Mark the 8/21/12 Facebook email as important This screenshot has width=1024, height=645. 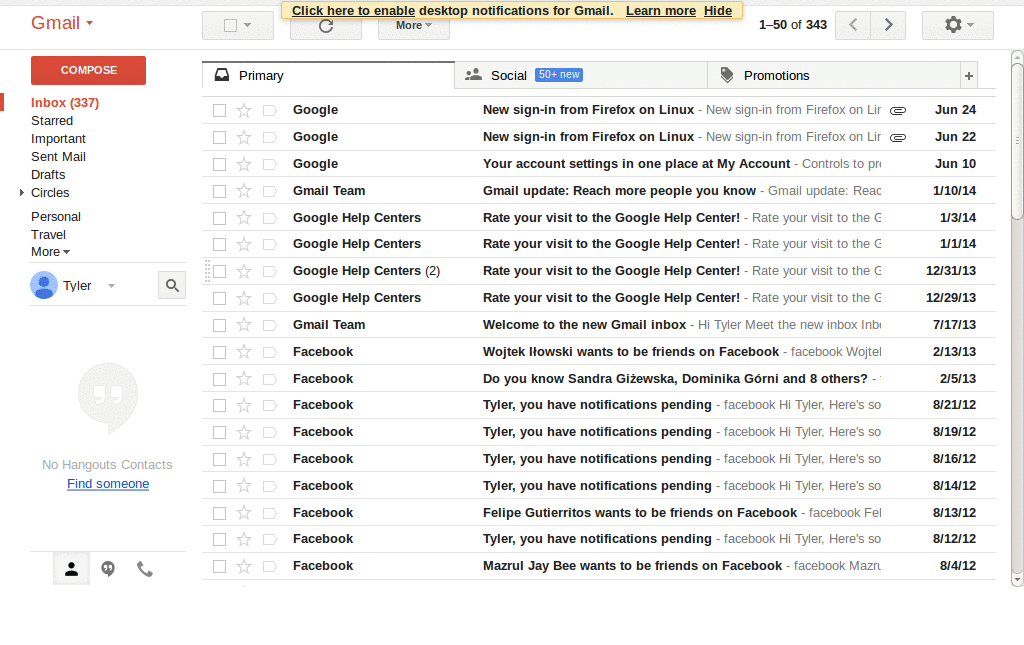[269, 405]
